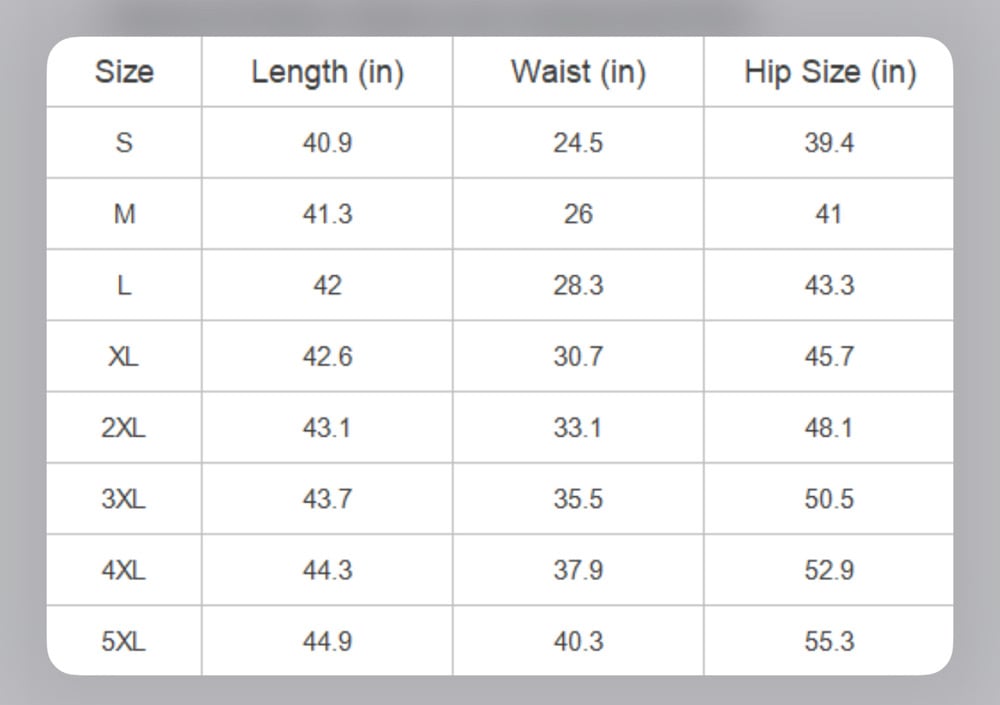This screenshot has height=705, width=1000.
Task: Click hip size value 55.3
Action: point(830,641)
